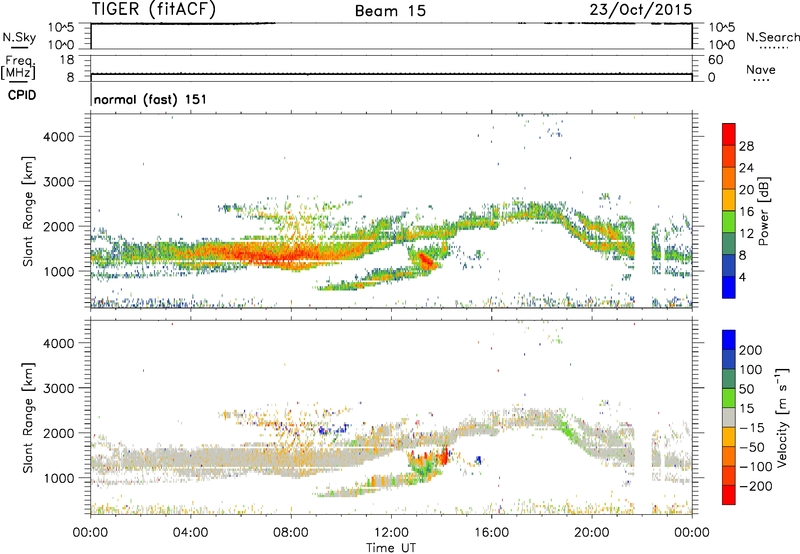Pick the red top segment of Power colorbar
800x554 pixels.
point(729,134)
